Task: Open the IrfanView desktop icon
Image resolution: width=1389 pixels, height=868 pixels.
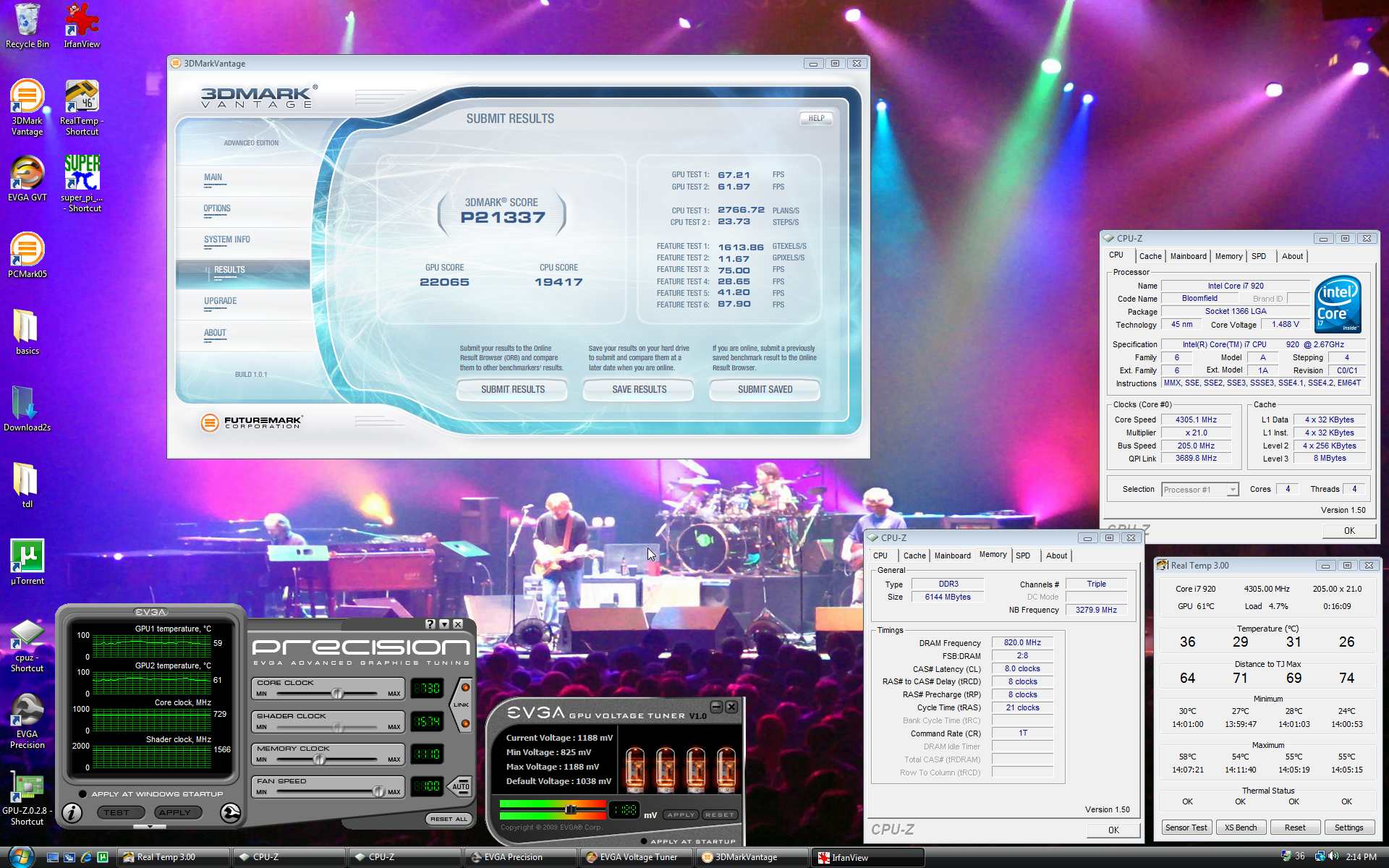Action: click(x=82, y=26)
